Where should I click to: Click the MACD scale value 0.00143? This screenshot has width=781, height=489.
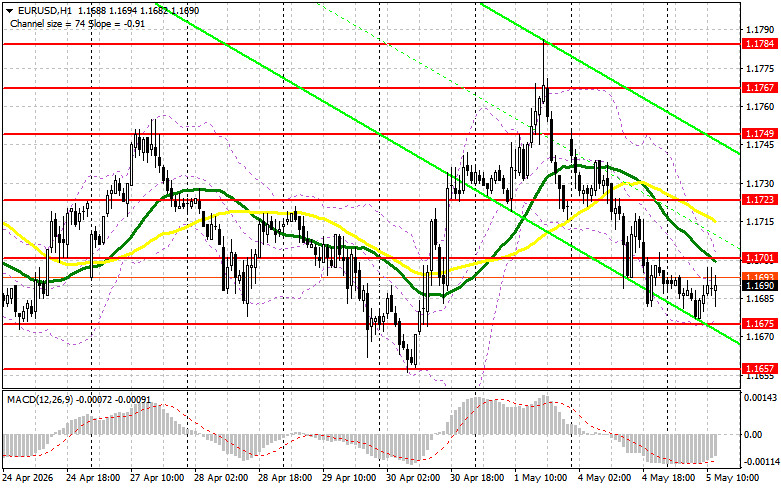(760, 398)
